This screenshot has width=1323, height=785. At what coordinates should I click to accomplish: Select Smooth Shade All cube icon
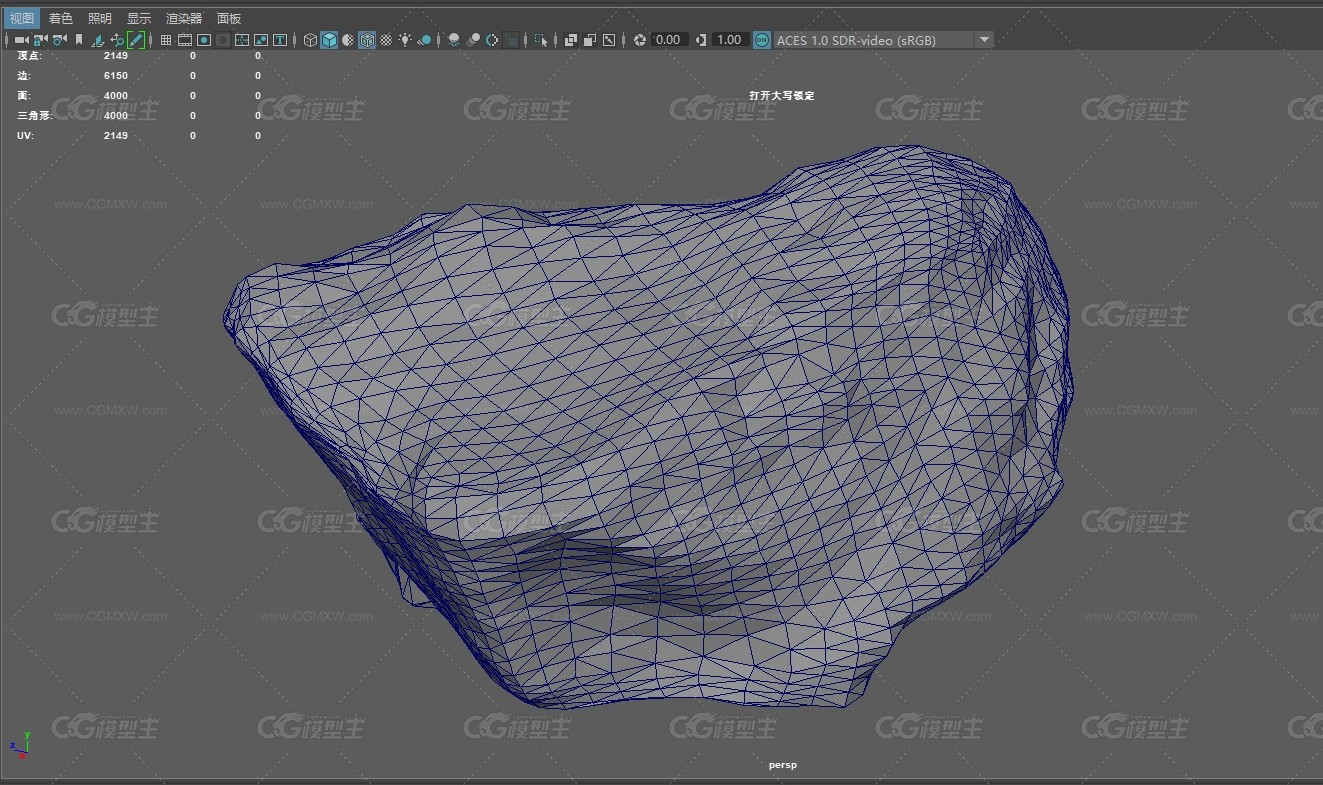pyautogui.click(x=329, y=40)
